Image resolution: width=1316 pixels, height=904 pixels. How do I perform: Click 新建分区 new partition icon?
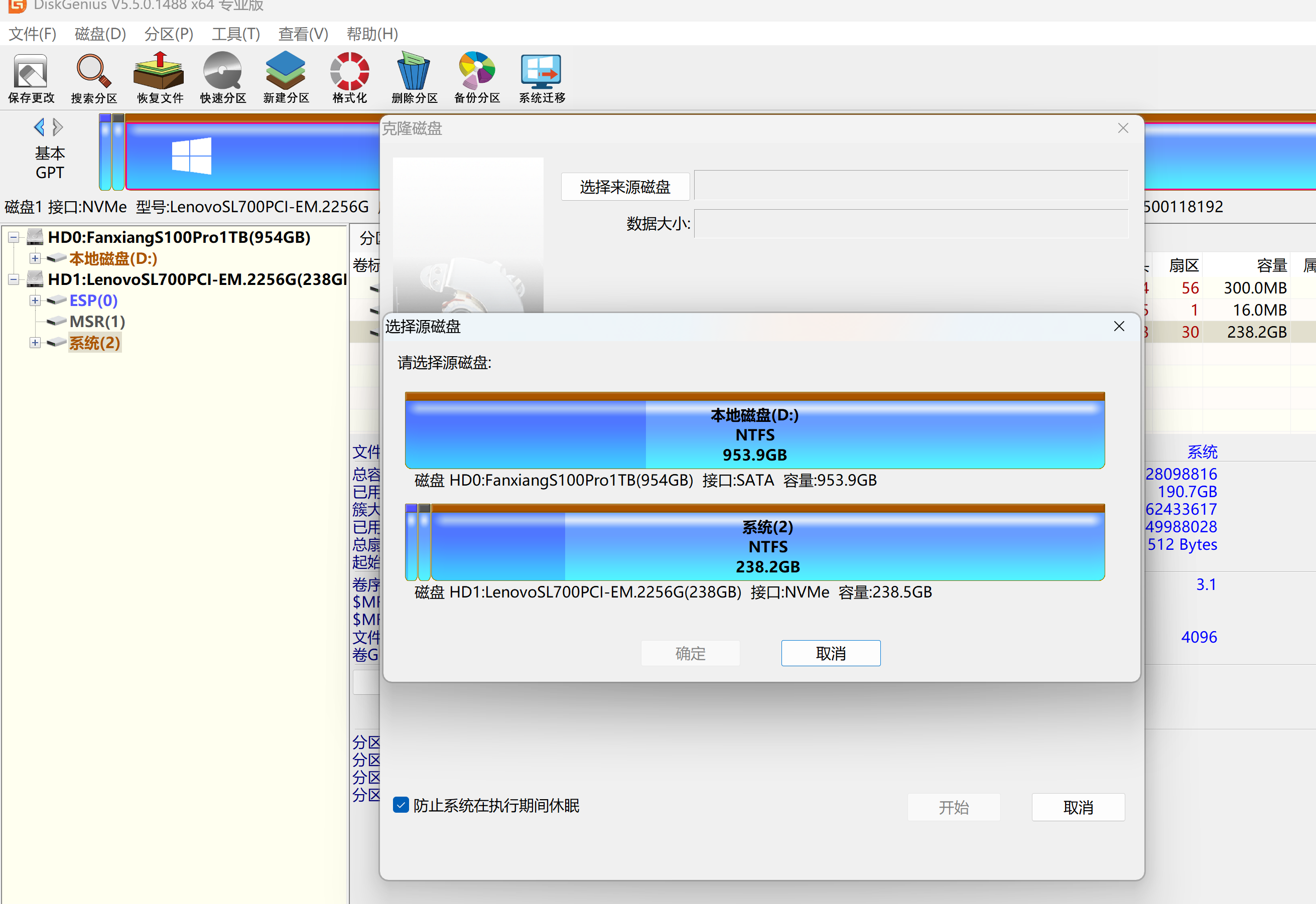point(286,79)
